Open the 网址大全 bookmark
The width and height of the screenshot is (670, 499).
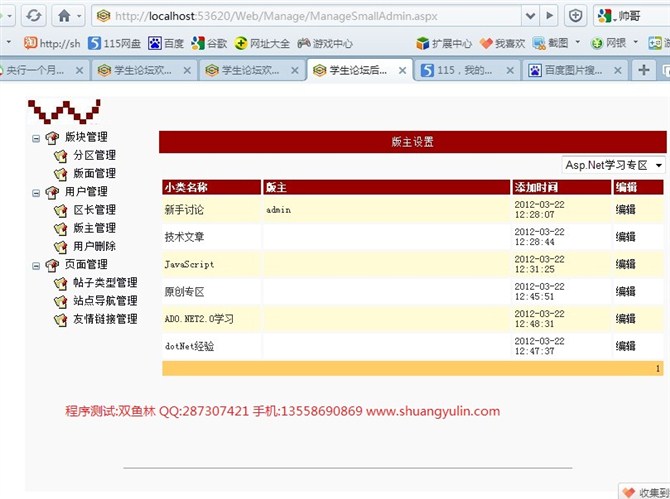point(262,43)
